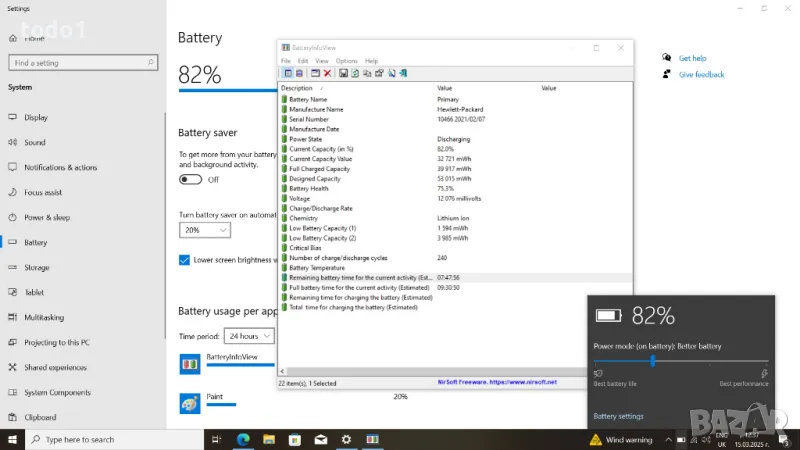The image size is (800, 450).
Task: Select Power & sleep in Settings sidebar
Action: 47,217
